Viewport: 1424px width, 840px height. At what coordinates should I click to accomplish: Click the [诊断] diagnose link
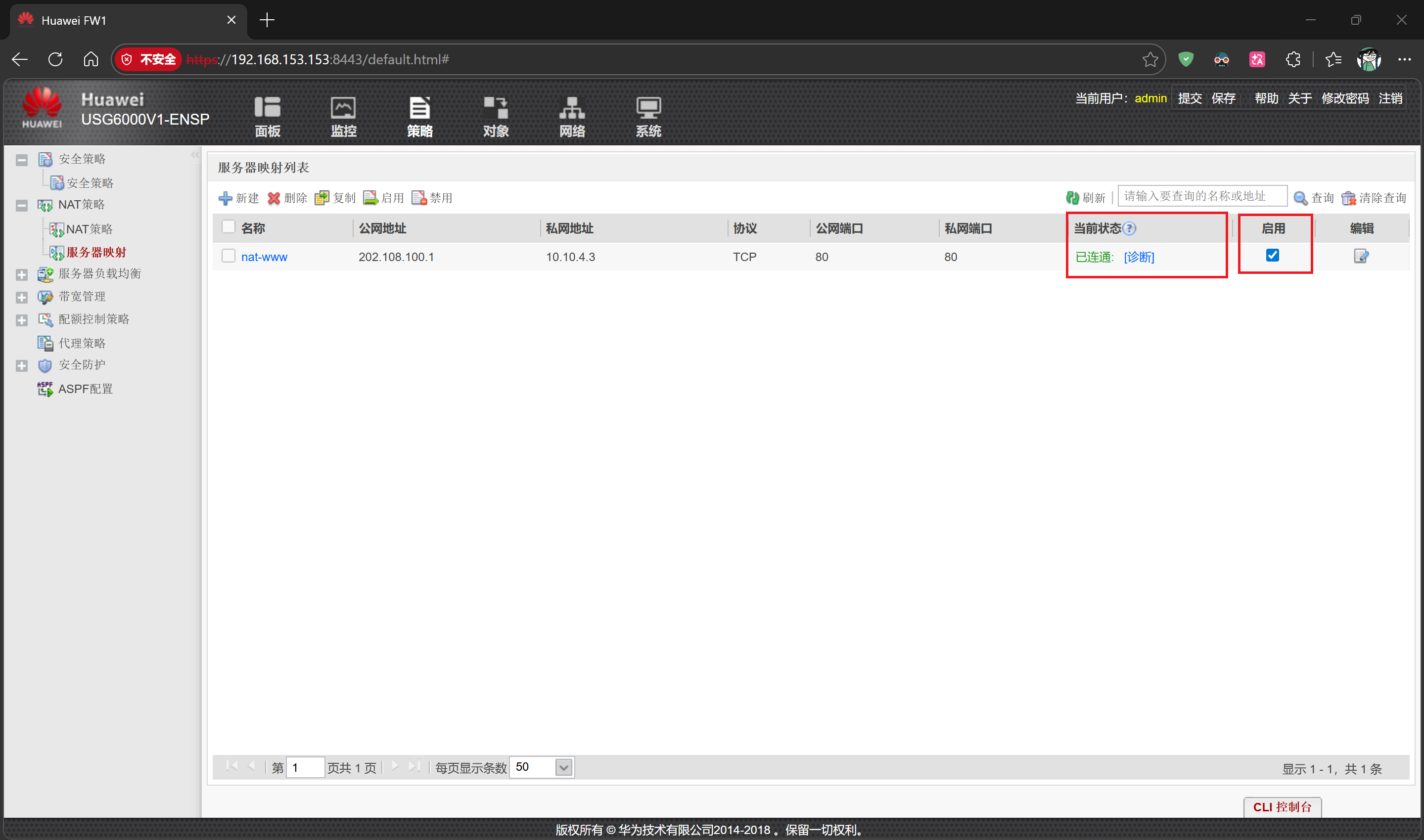click(x=1139, y=257)
